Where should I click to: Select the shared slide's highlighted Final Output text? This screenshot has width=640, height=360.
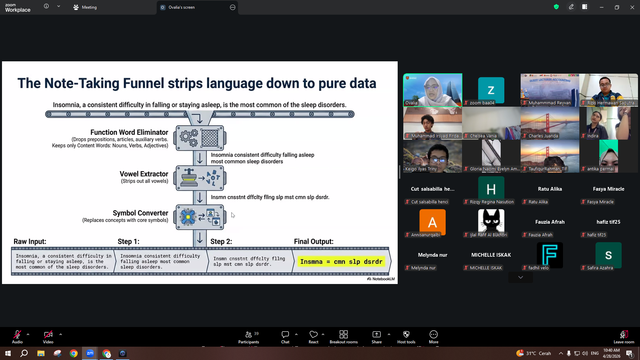(341, 261)
